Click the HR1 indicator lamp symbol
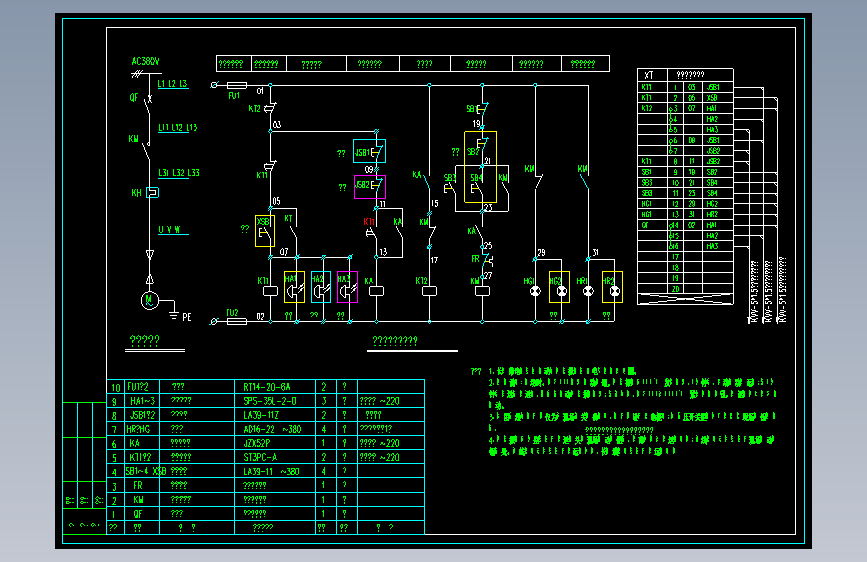867x562 pixels. click(x=588, y=291)
